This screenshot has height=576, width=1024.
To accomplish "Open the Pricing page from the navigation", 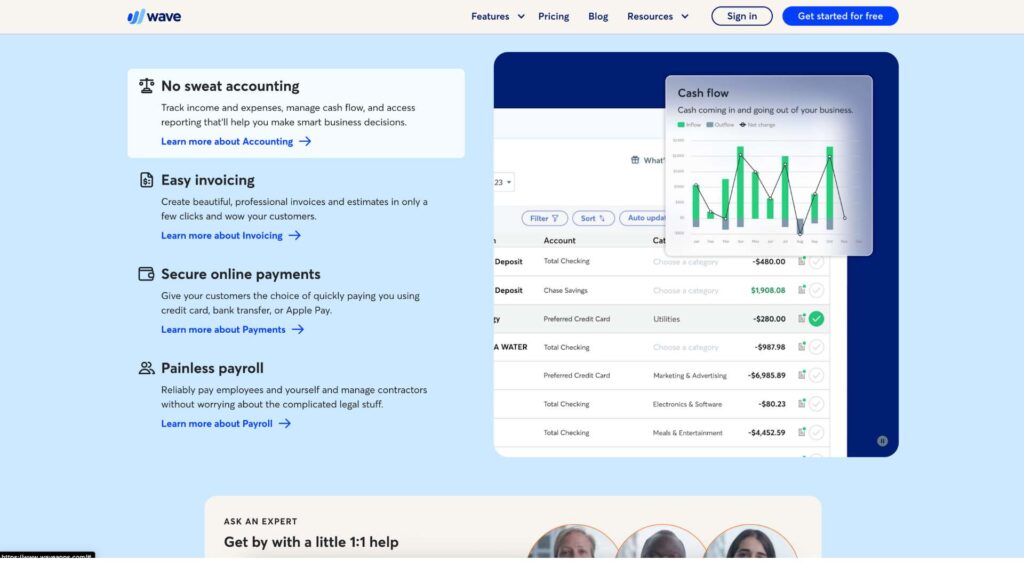I will coord(553,16).
